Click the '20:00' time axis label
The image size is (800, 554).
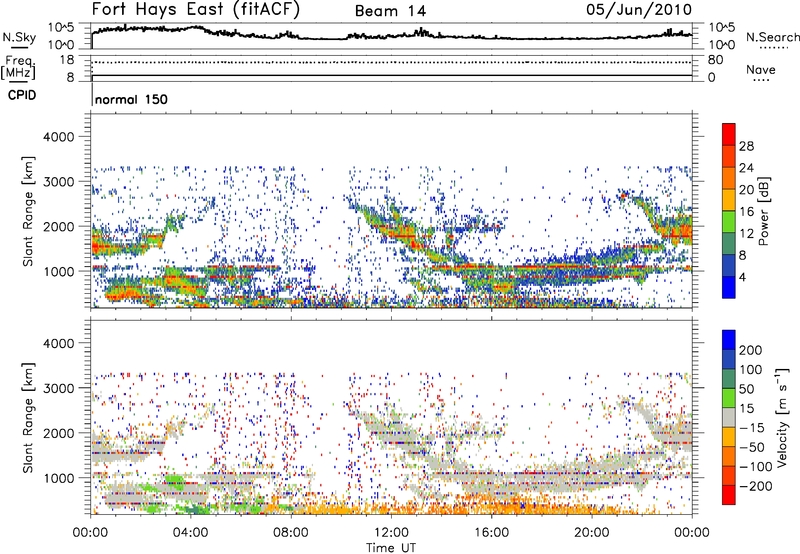pos(591,533)
